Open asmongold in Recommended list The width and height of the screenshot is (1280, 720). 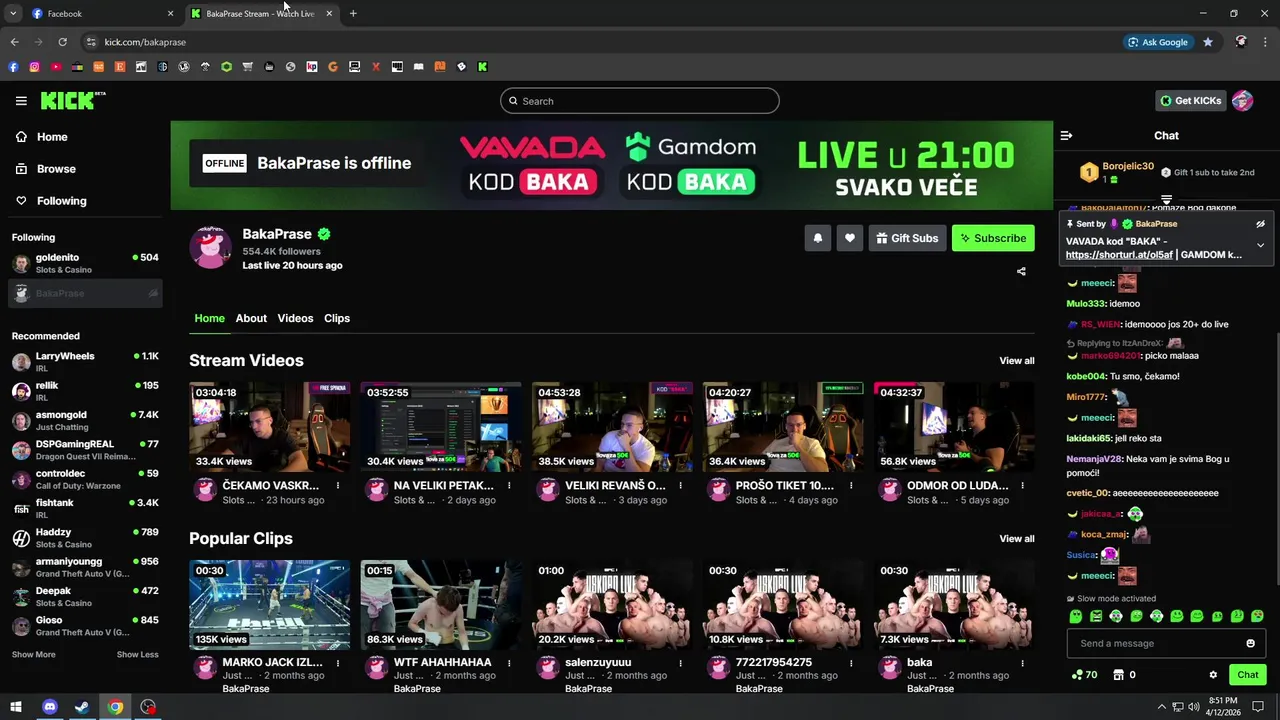click(x=85, y=420)
